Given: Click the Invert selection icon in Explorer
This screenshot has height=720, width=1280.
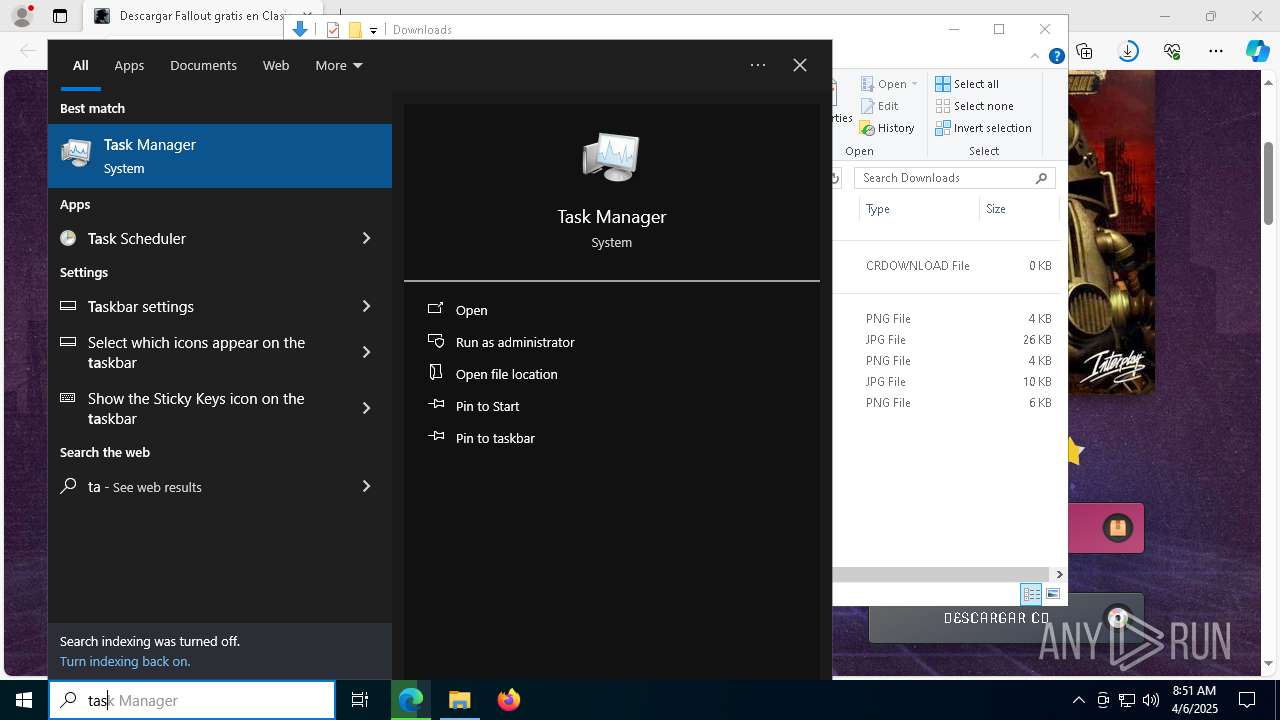Looking at the screenshot, I should [x=942, y=128].
